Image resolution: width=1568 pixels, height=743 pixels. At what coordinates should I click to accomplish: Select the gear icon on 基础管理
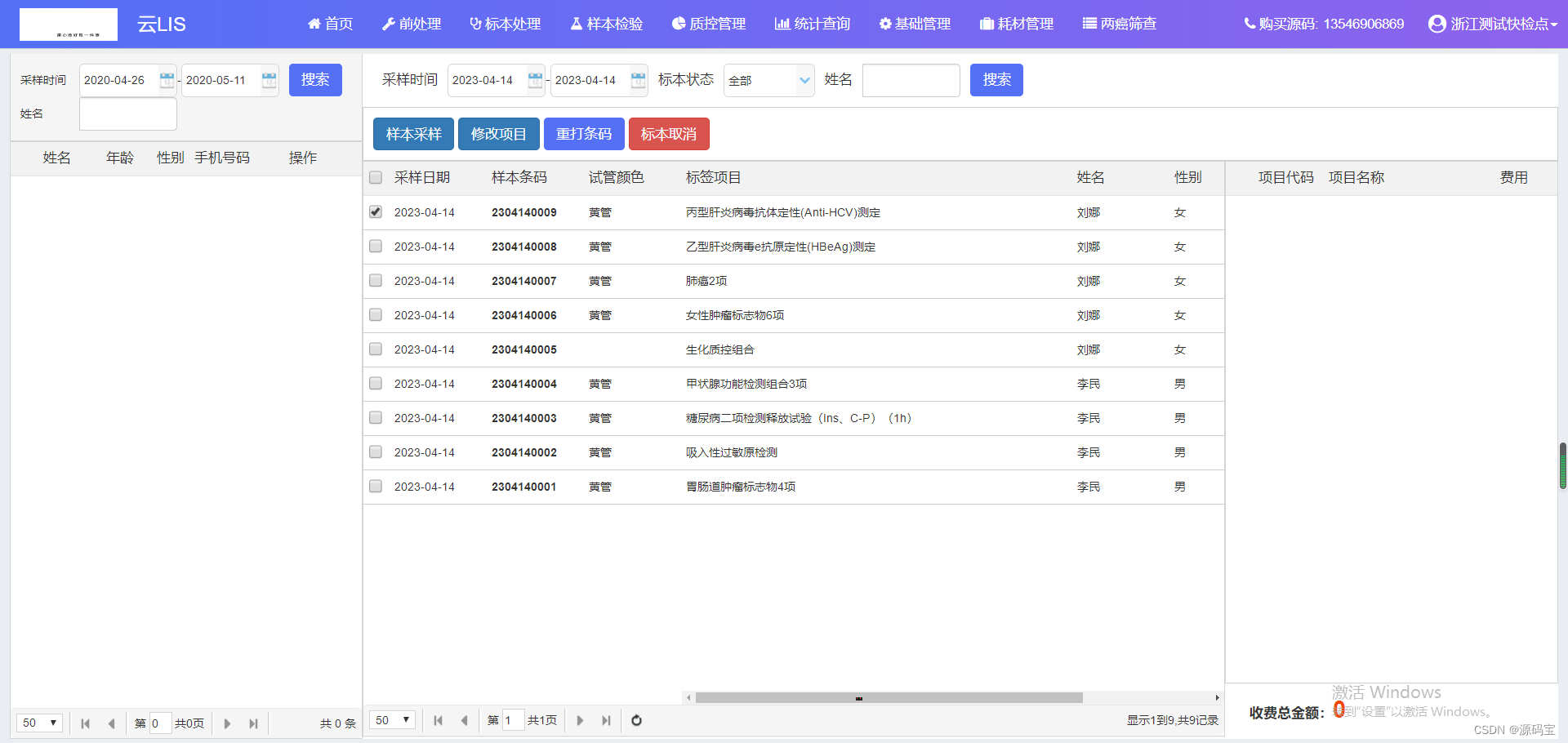click(884, 24)
